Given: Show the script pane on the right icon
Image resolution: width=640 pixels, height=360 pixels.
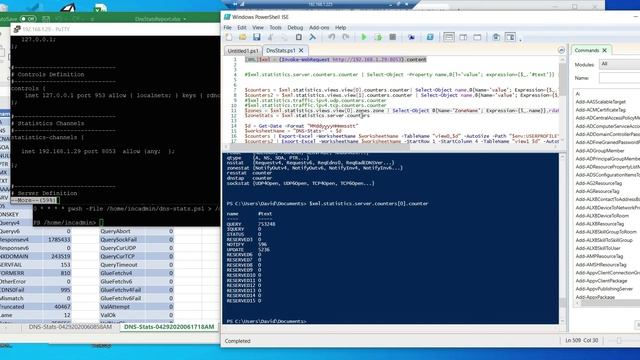Looking at the screenshot, I should point(463,37).
